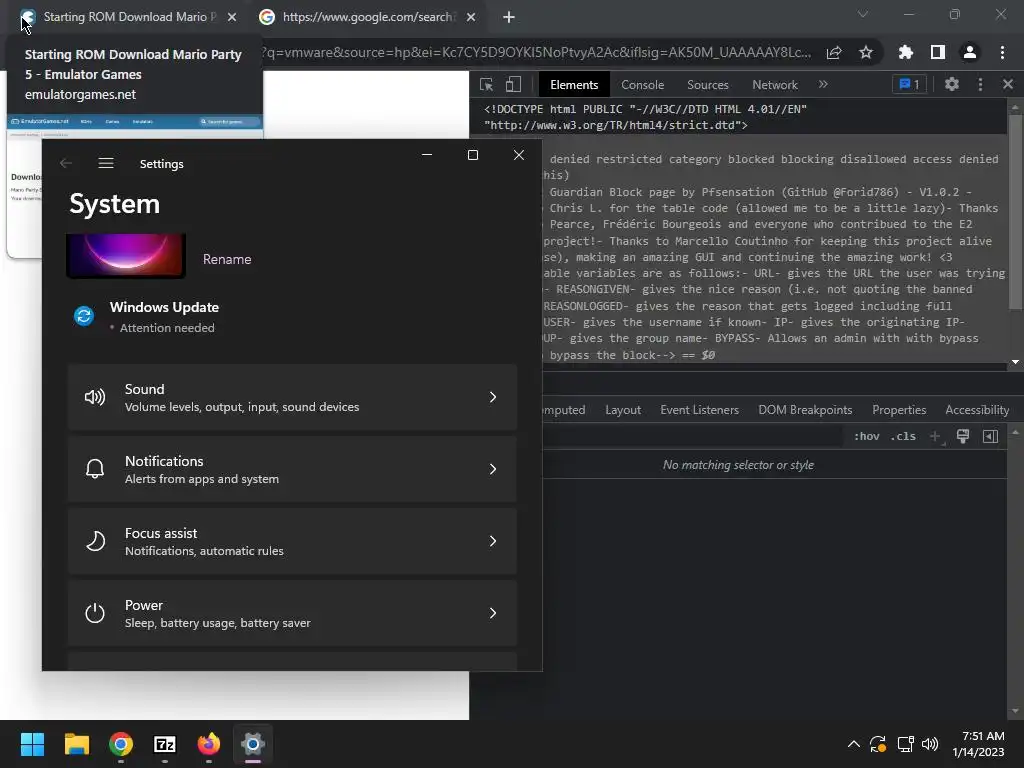Image resolution: width=1024 pixels, height=768 pixels.
Task: Show hidden icons with the tray chevron
Action: (853, 744)
